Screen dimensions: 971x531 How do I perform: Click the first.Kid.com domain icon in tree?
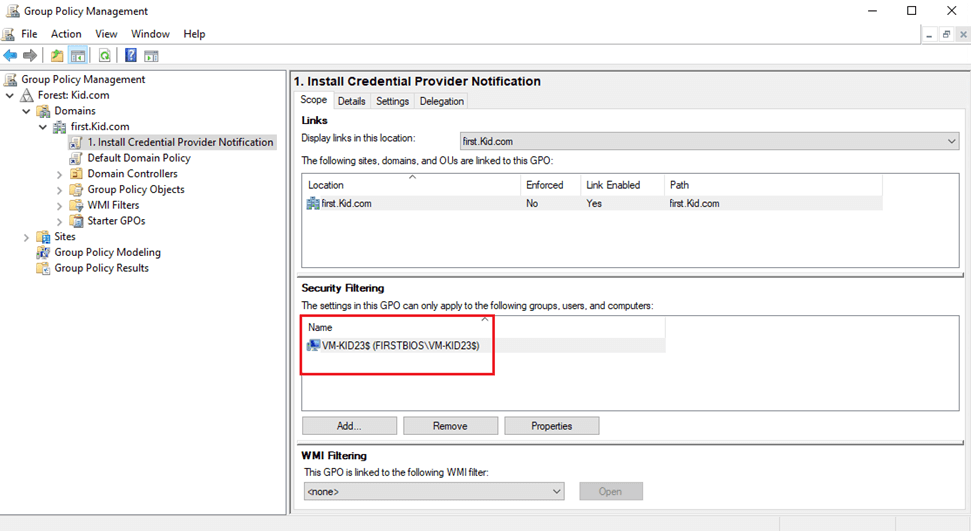point(59,127)
